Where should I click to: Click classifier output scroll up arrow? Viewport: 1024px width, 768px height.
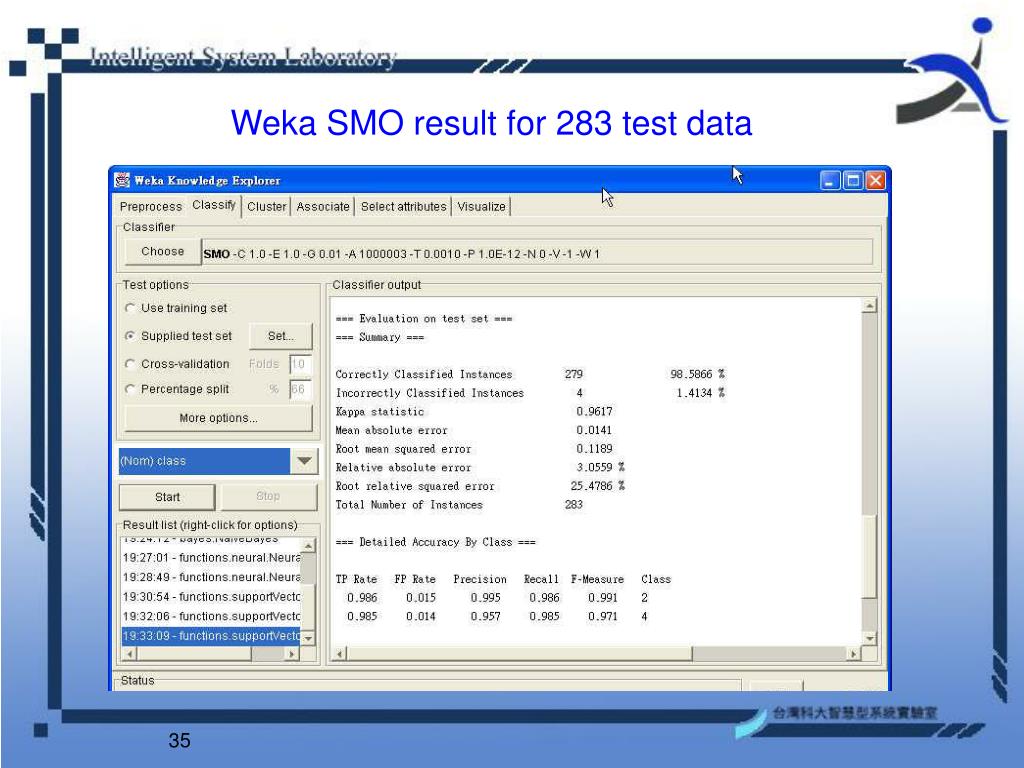click(869, 306)
